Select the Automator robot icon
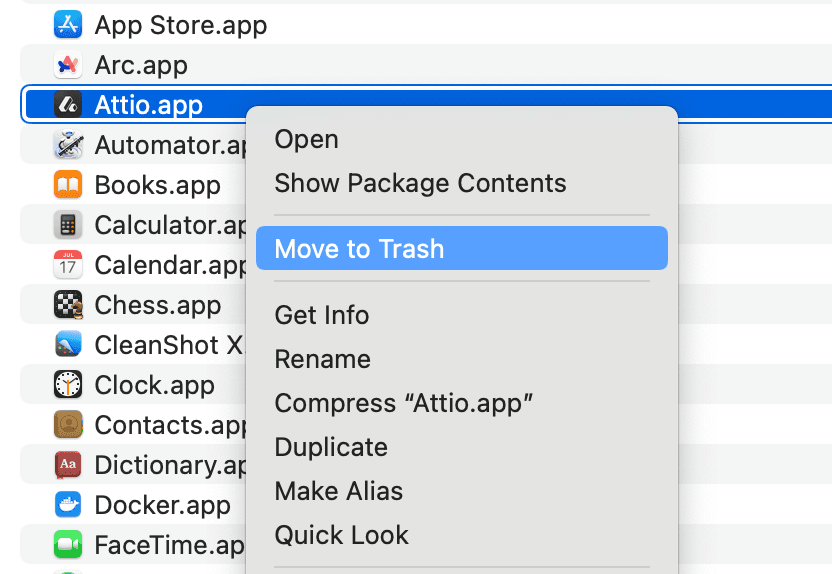Viewport: 832px width, 574px height. tap(68, 145)
